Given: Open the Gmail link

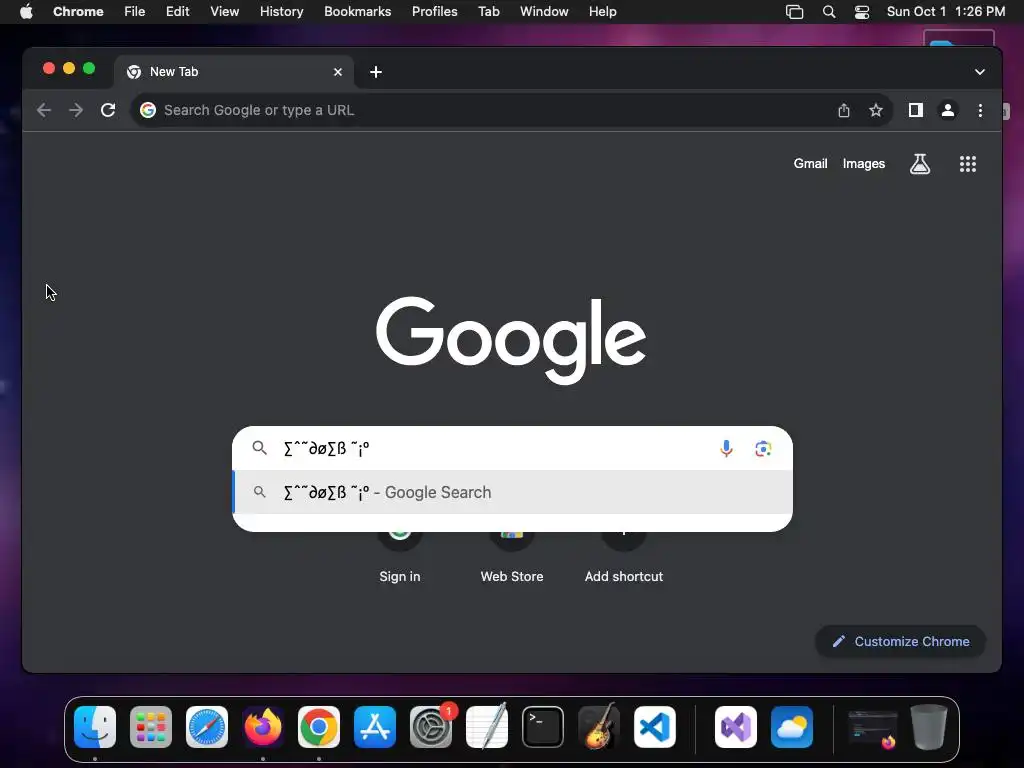Looking at the screenshot, I should (x=810, y=164).
